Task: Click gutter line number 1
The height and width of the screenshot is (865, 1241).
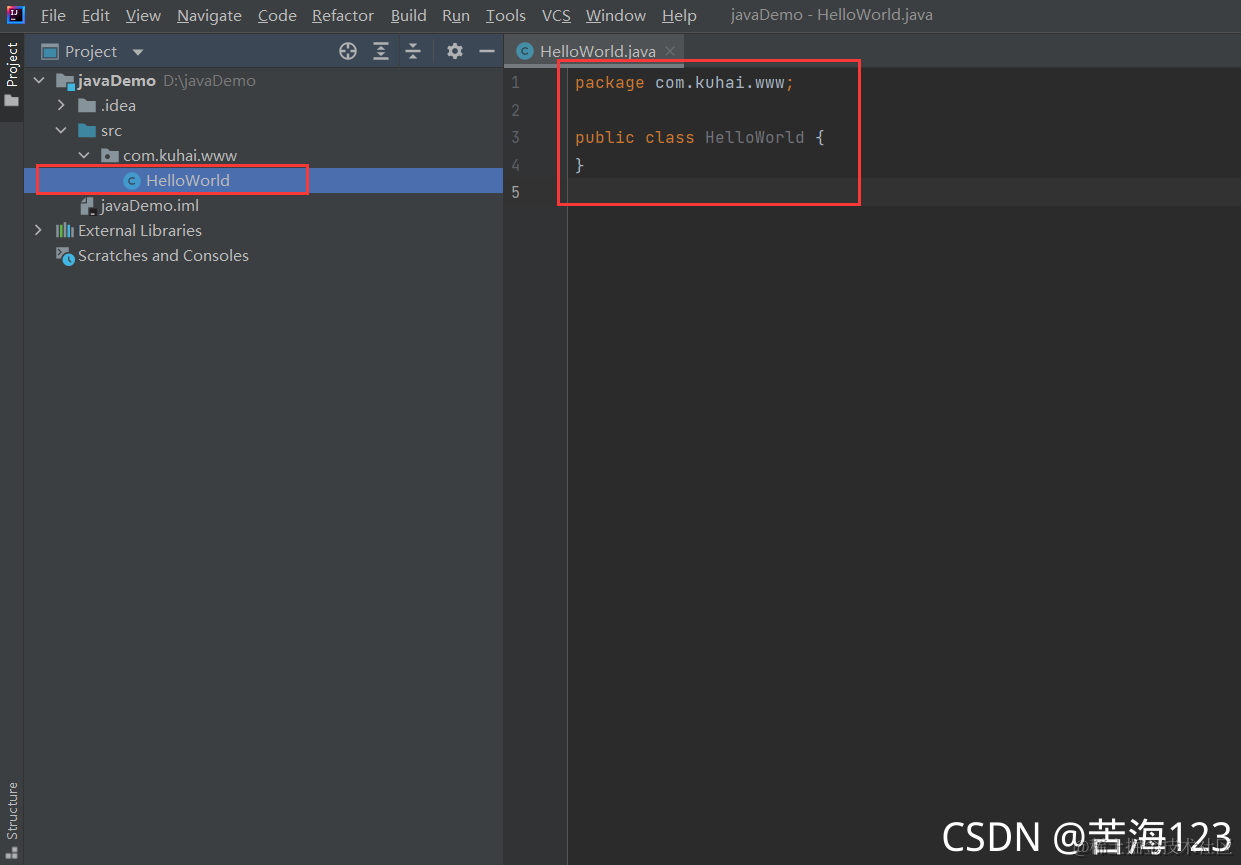Action: pyautogui.click(x=515, y=83)
